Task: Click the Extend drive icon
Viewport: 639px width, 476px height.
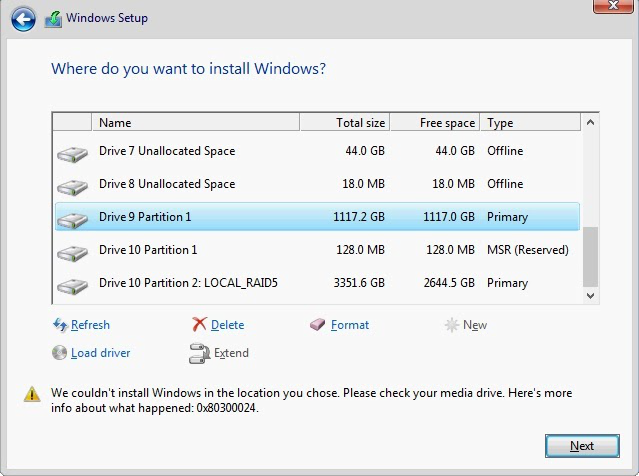Action: [199, 353]
